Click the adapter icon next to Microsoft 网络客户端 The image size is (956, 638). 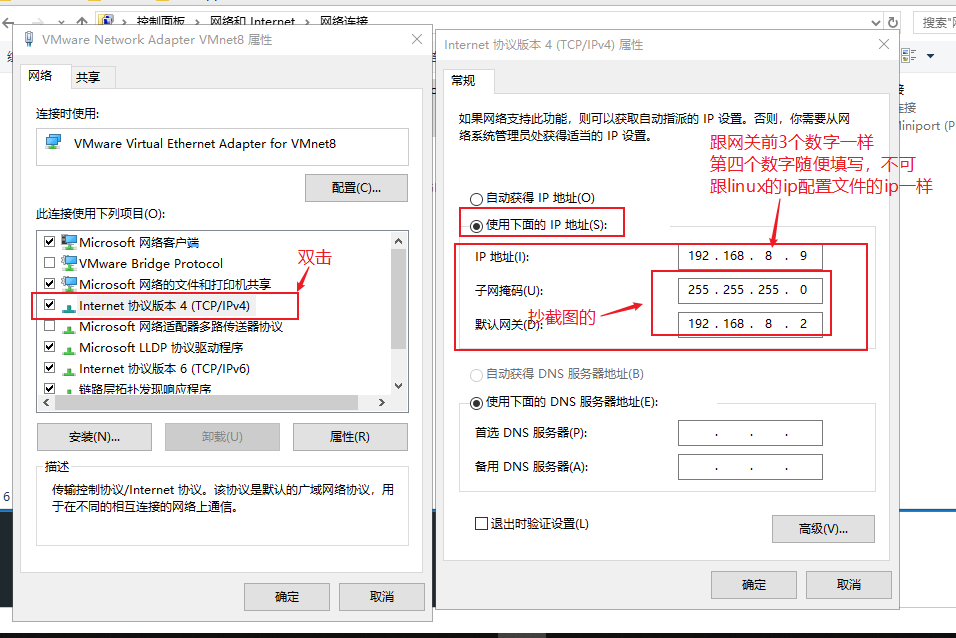coord(67,240)
